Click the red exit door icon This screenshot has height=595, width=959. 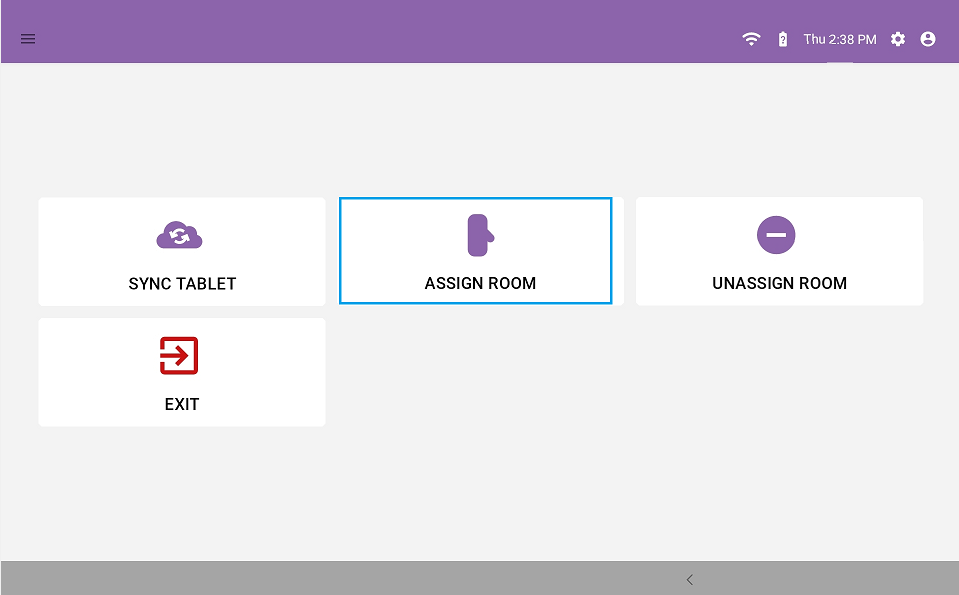180,356
